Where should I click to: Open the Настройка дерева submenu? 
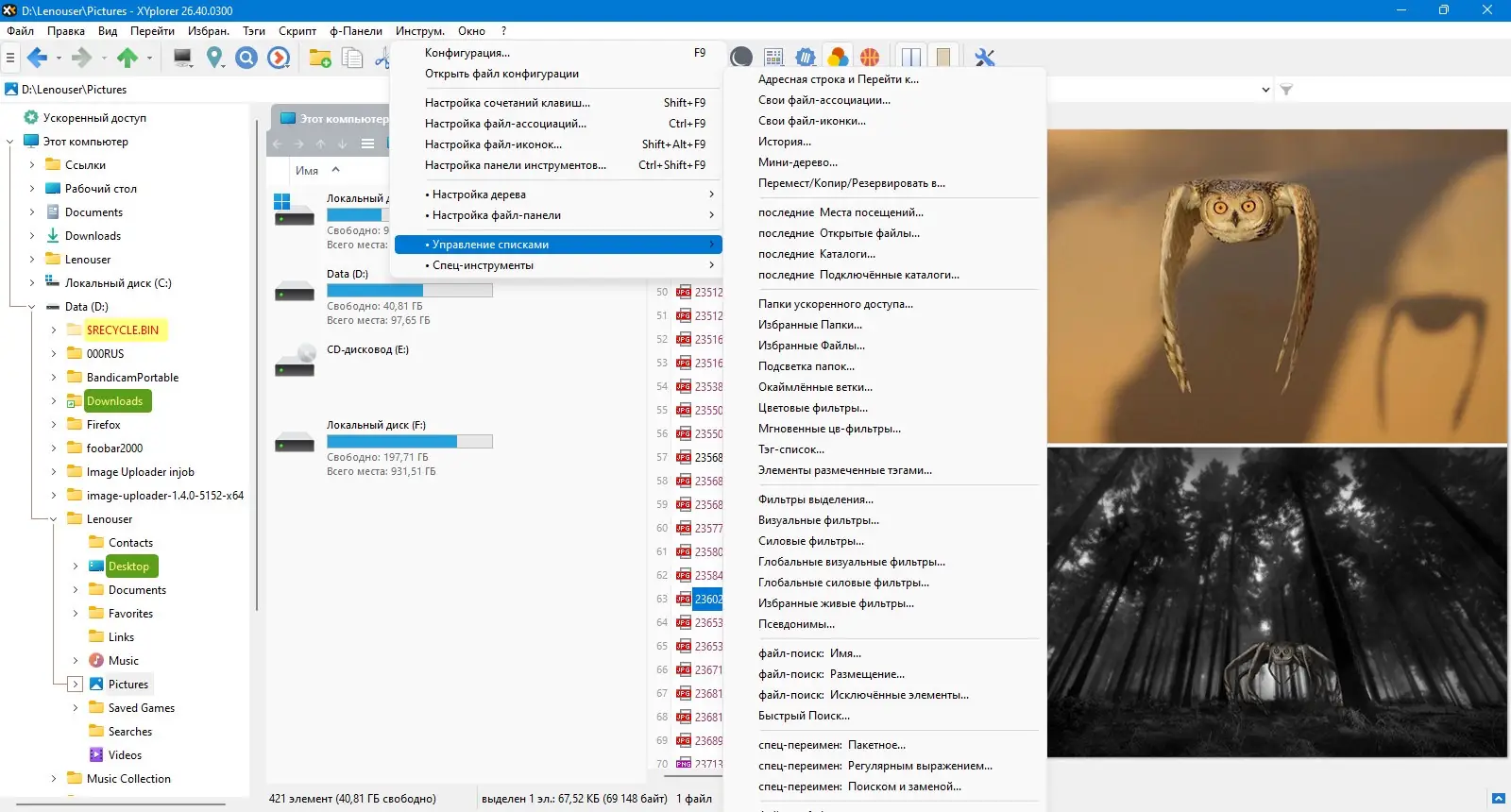click(558, 195)
